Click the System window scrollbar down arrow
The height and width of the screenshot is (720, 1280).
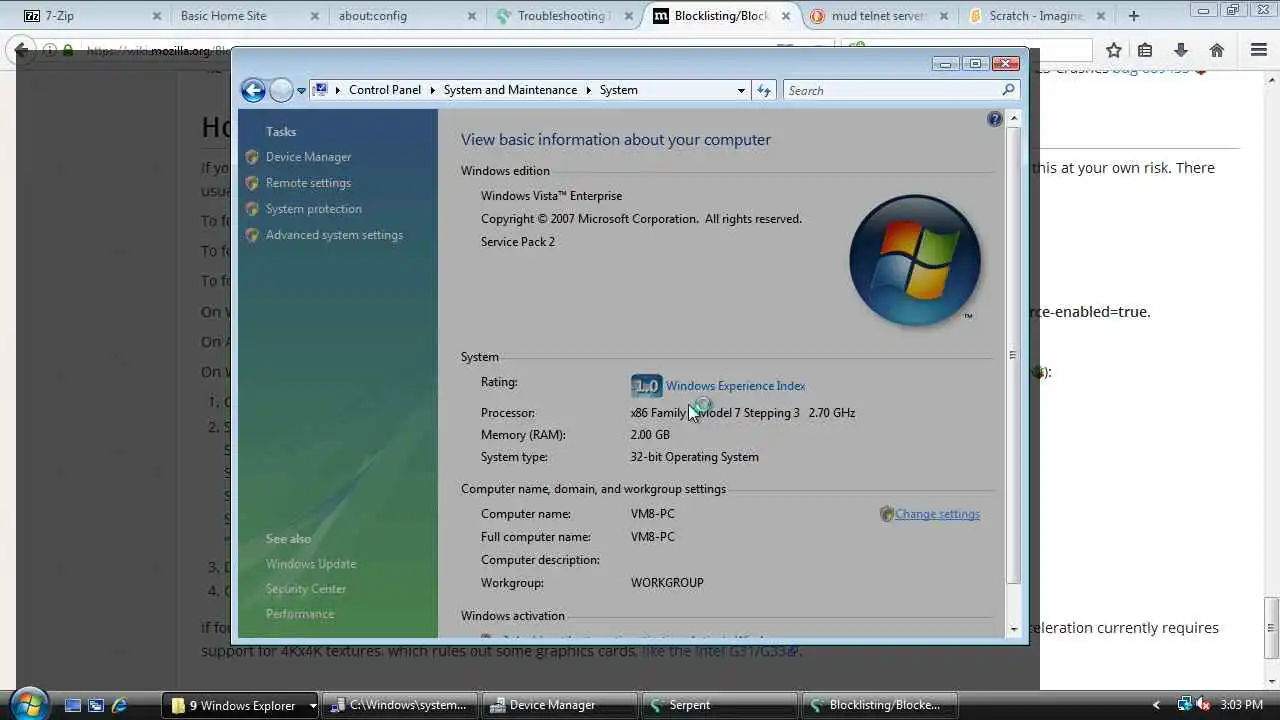coord(1013,629)
